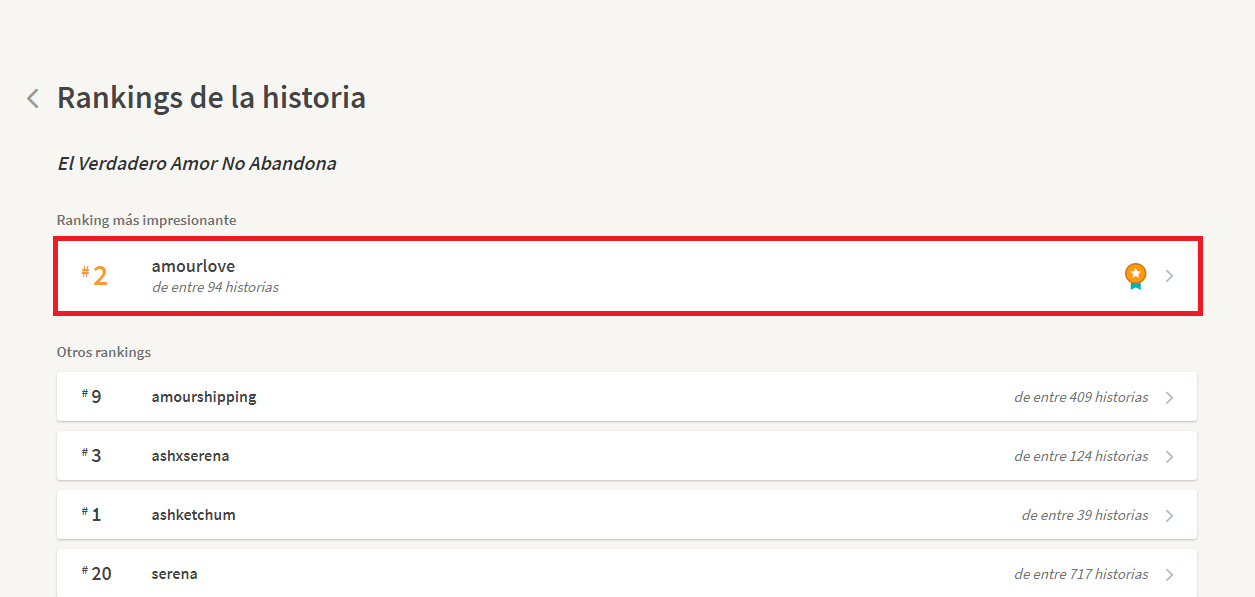Click the #20 rank number
Image resolution: width=1255 pixels, height=597 pixels.
(x=97, y=574)
